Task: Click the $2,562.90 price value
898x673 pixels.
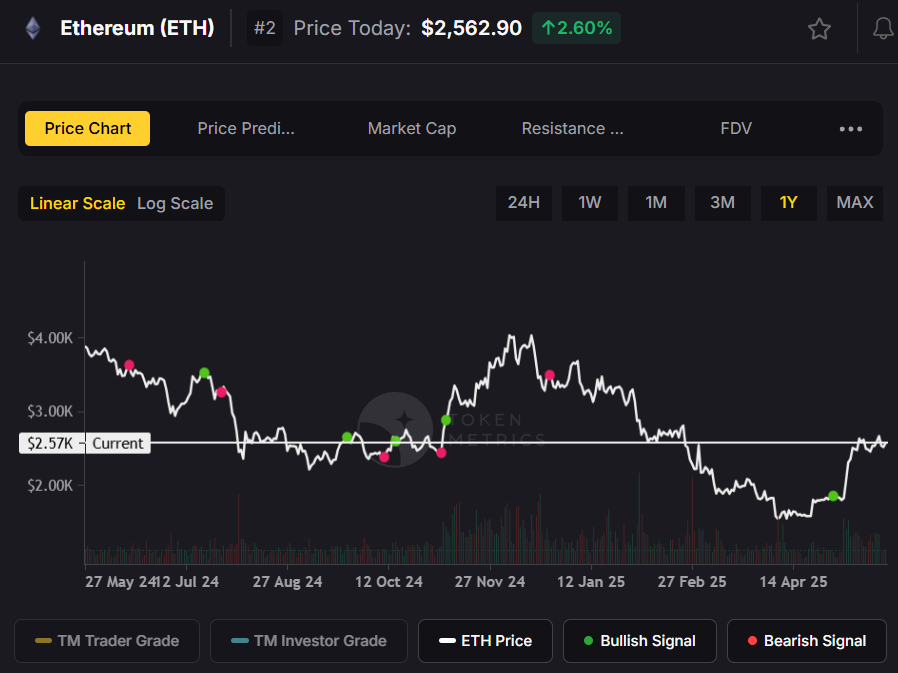Action: 471,28
